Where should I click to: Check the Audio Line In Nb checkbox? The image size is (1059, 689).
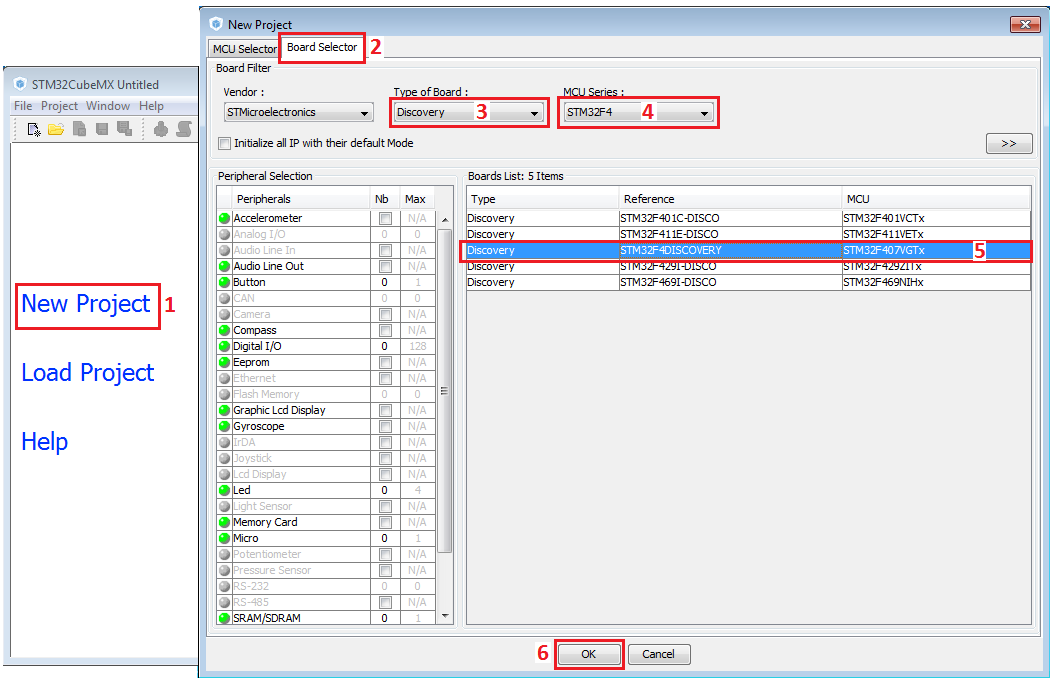point(385,251)
